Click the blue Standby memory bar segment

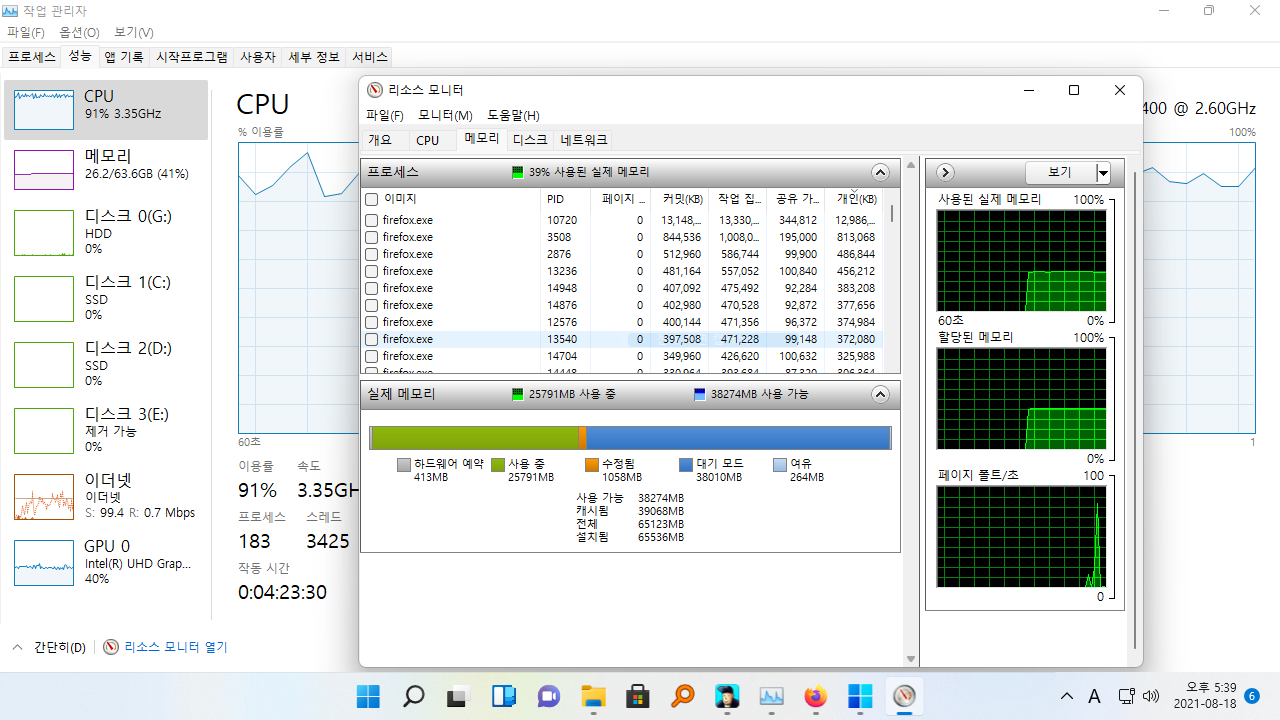(737, 438)
